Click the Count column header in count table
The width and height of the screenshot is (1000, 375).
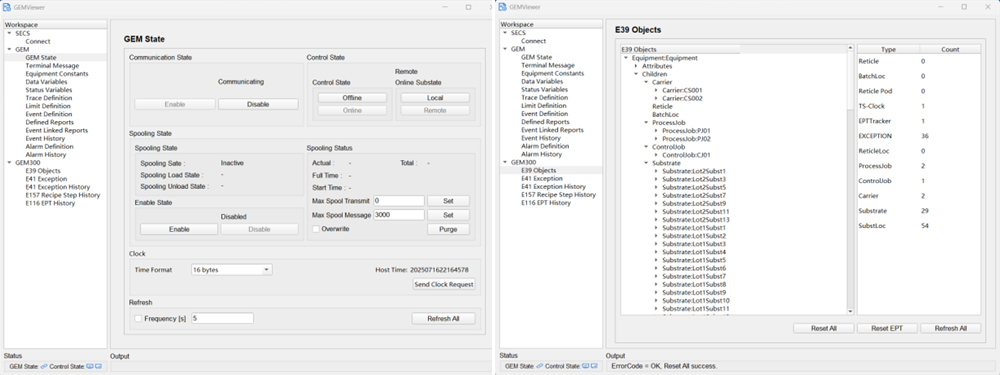pyautogui.click(x=950, y=49)
